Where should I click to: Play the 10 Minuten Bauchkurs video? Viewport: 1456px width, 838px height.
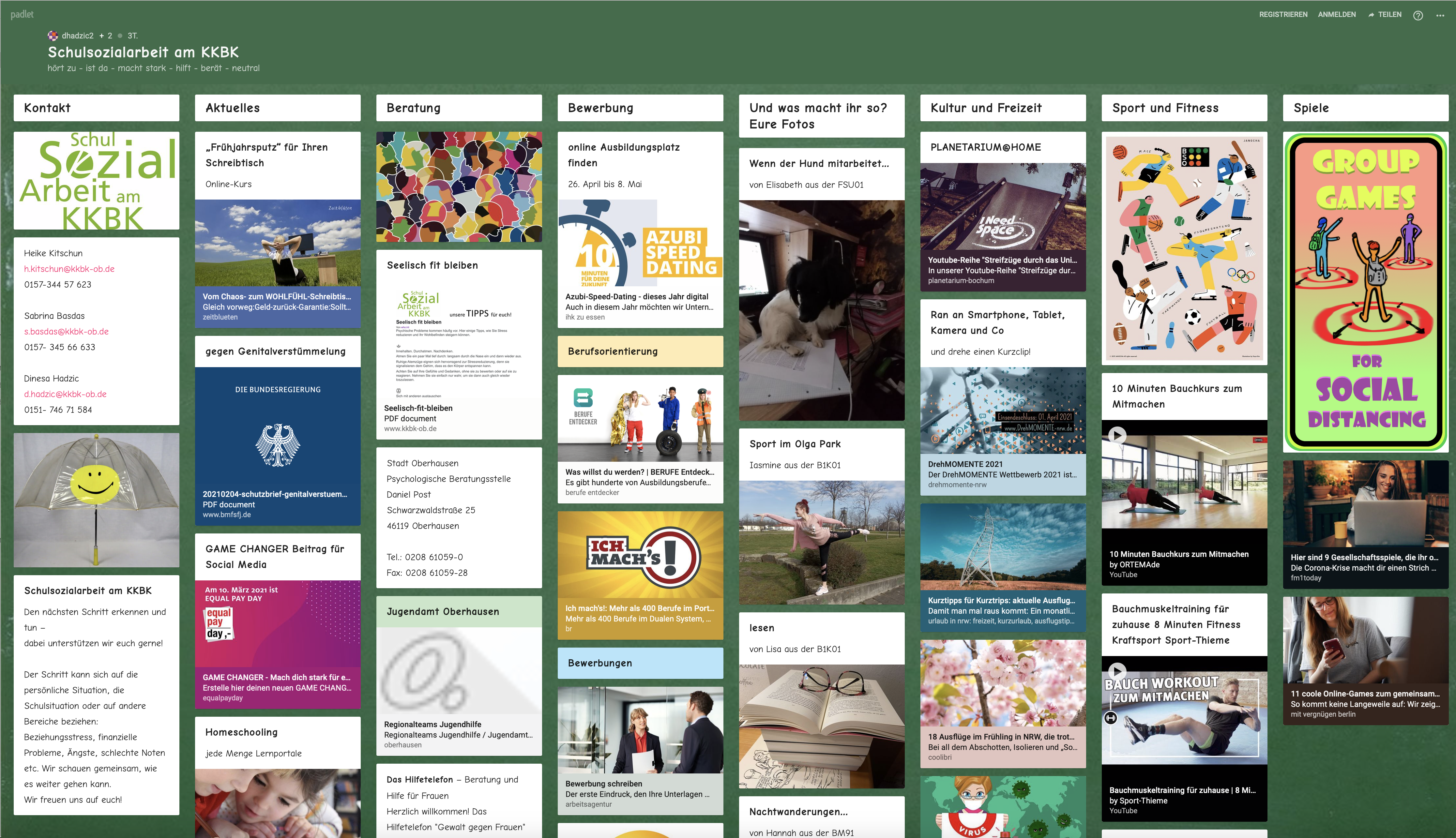point(1117,435)
